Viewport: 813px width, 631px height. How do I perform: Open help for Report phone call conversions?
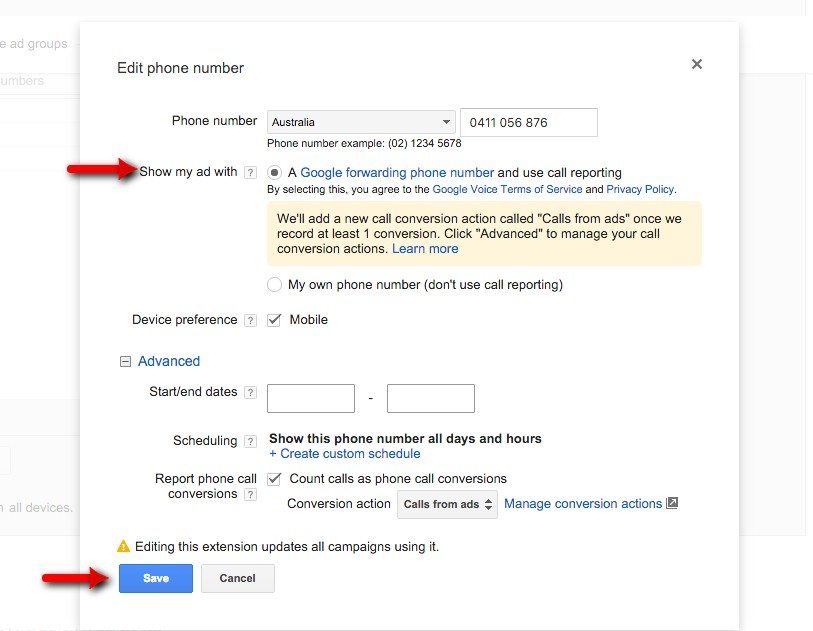click(250, 494)
